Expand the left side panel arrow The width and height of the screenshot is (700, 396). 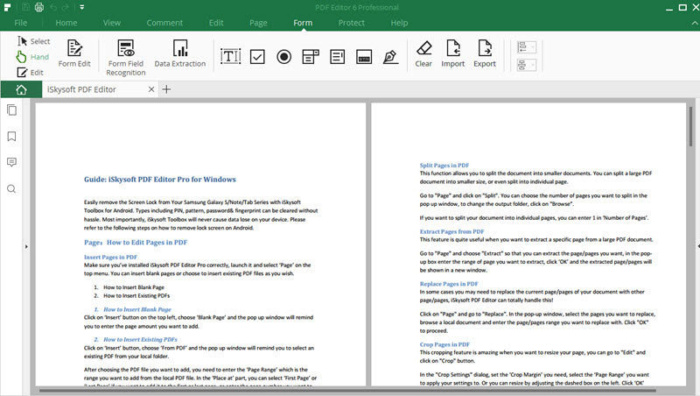[26, 246]
